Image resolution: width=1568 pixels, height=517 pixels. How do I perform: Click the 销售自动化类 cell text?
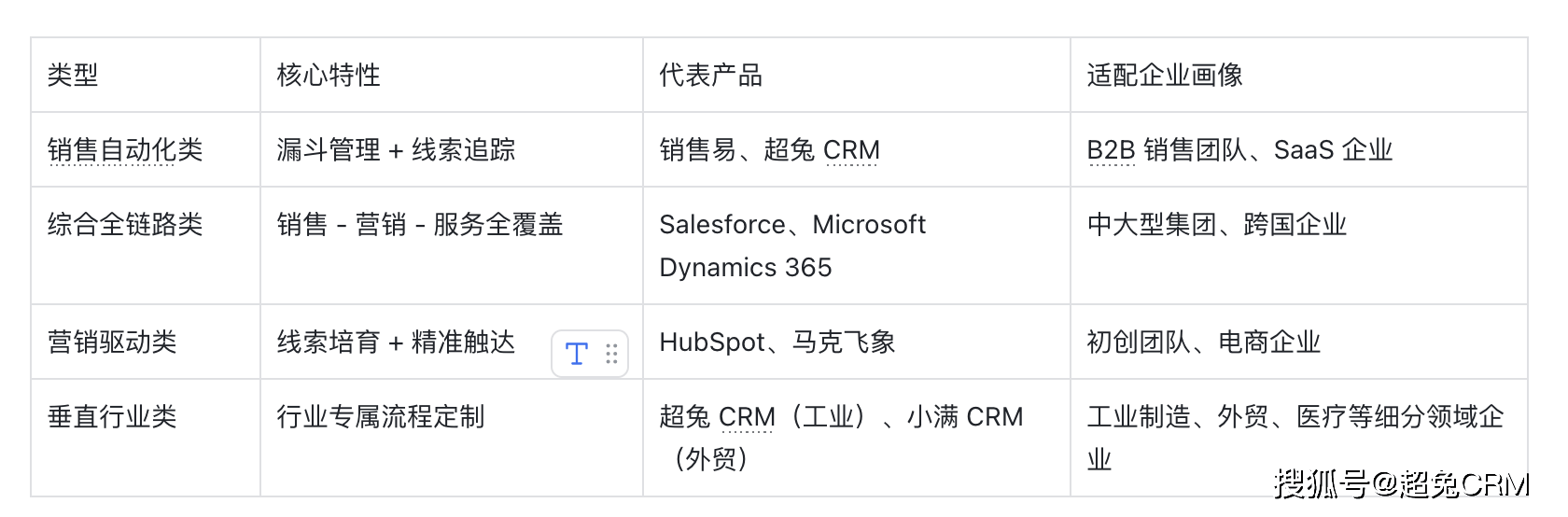(125, 150)
